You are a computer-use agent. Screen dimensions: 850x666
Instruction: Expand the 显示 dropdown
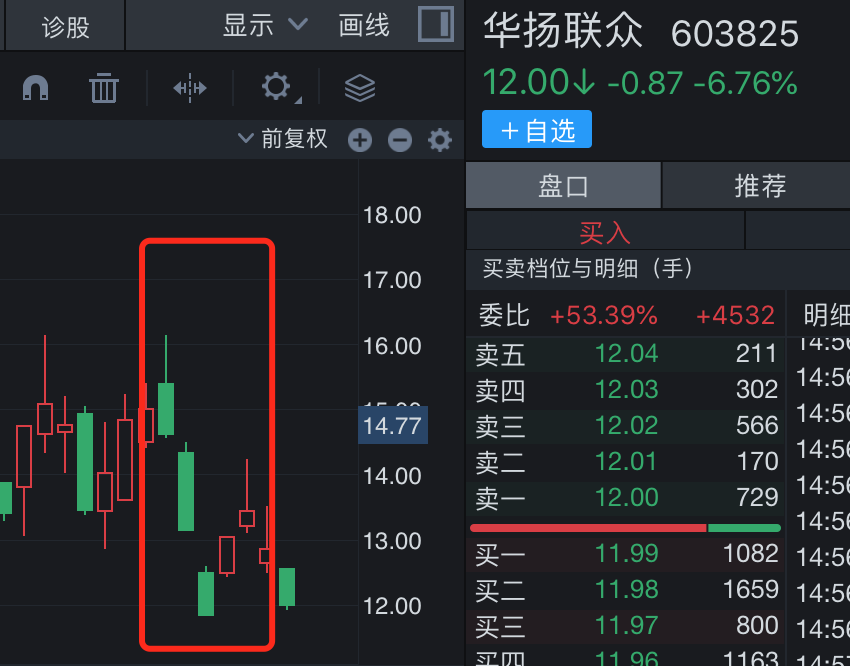265,25
